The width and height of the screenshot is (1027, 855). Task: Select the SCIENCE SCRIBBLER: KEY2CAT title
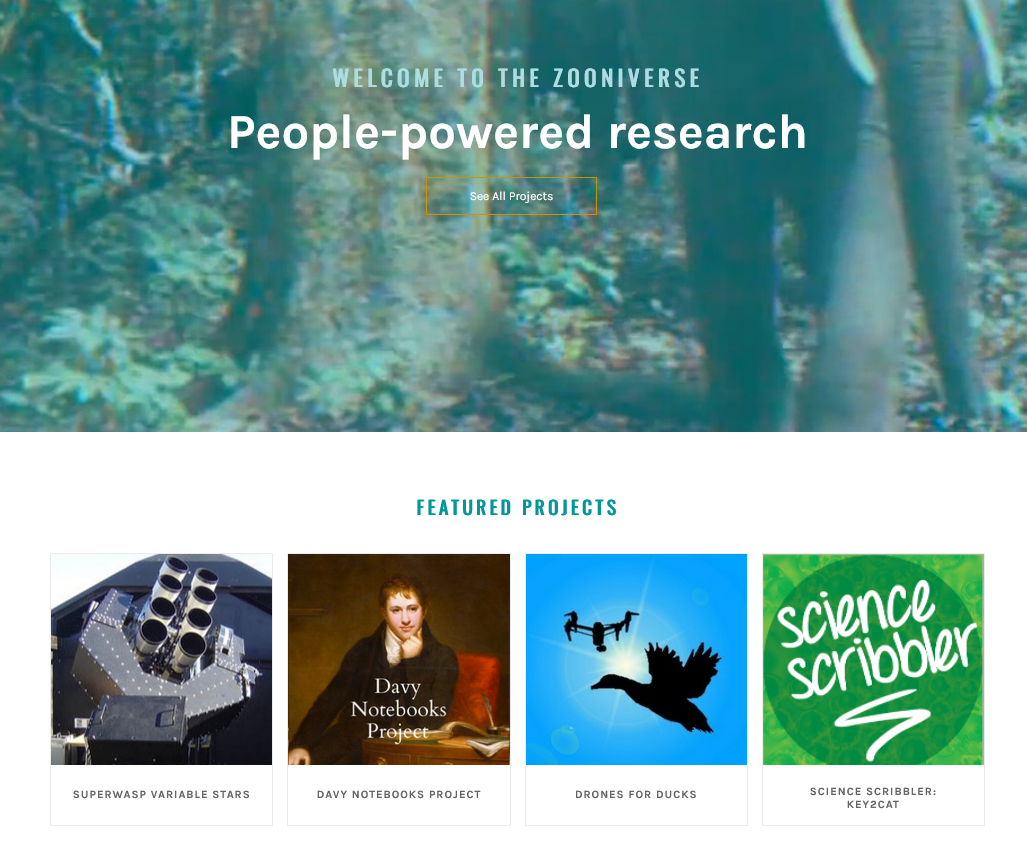(x=873, y=798)
